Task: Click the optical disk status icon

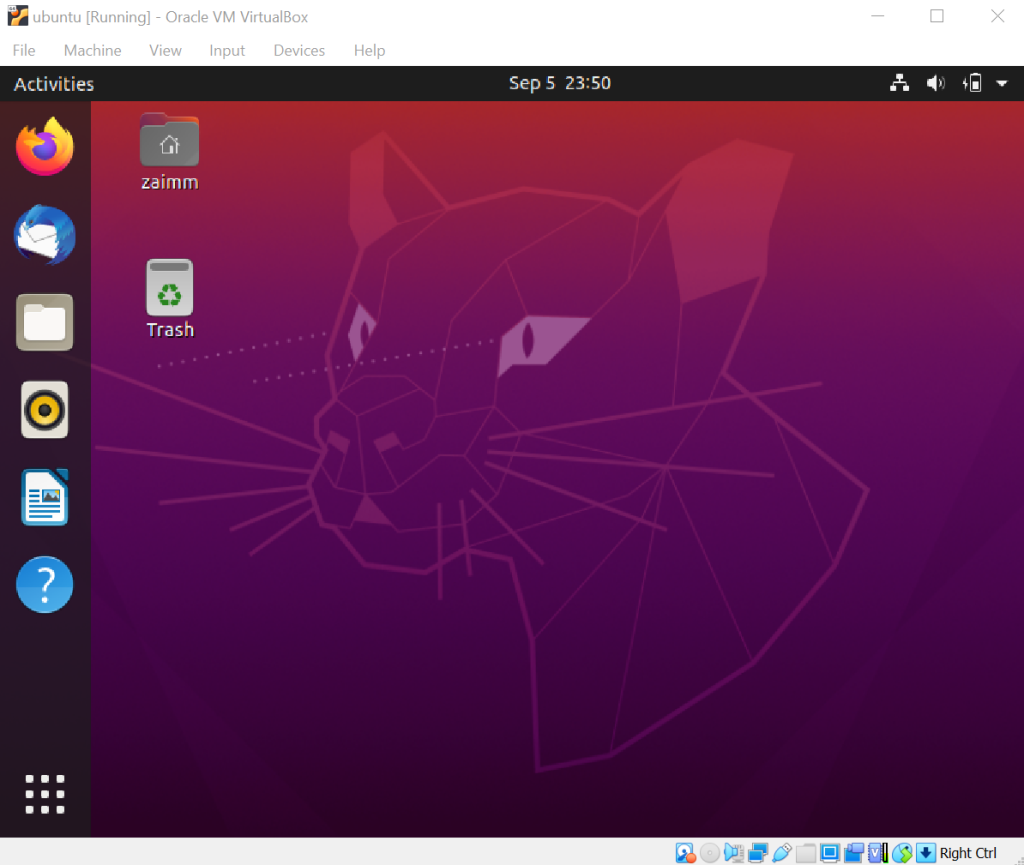Action: click(x=710, y=853)
